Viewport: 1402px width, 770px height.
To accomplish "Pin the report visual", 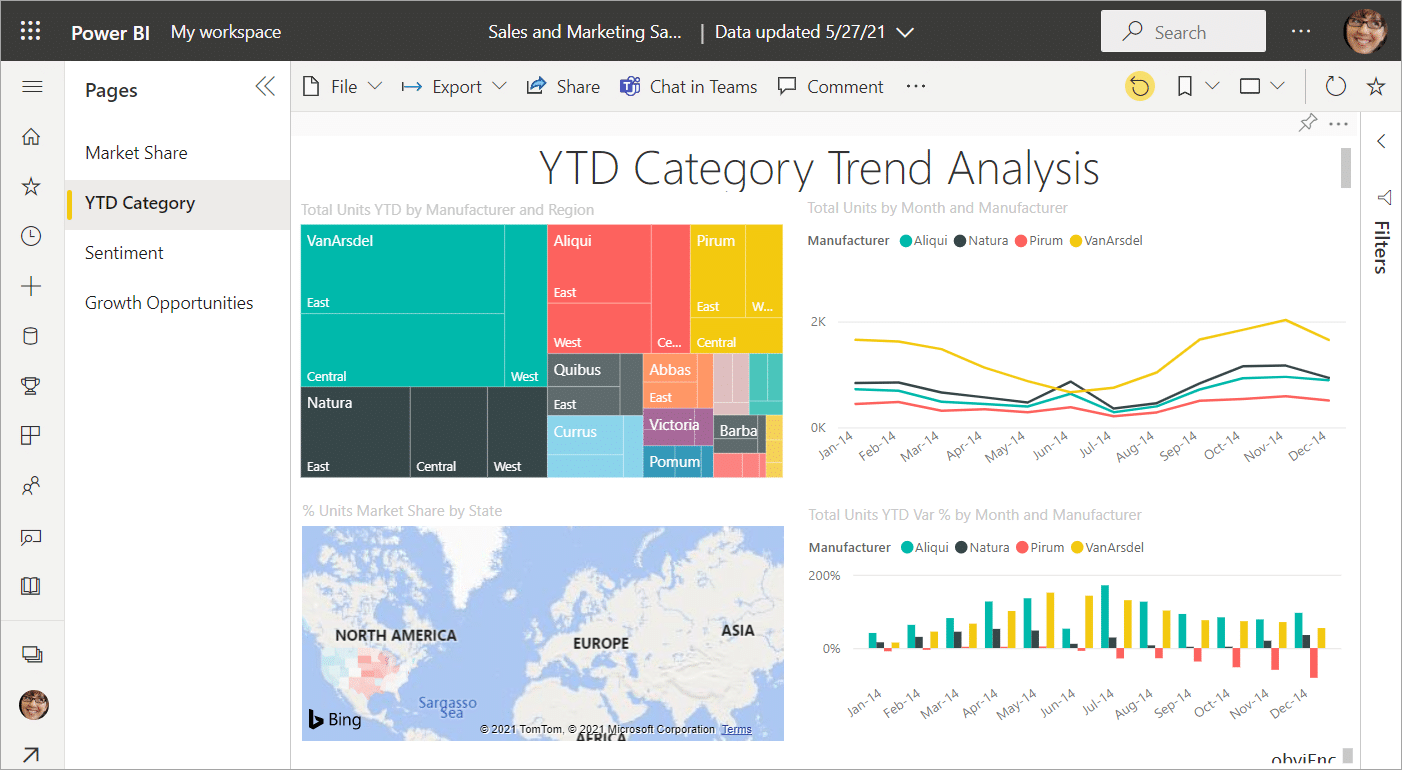I will [1307, 123].
